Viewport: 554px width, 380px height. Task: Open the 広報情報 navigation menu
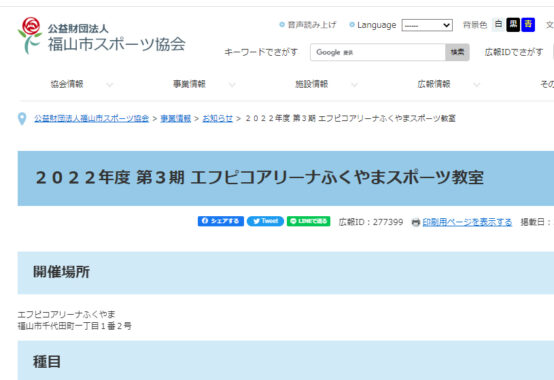(434, 84)
